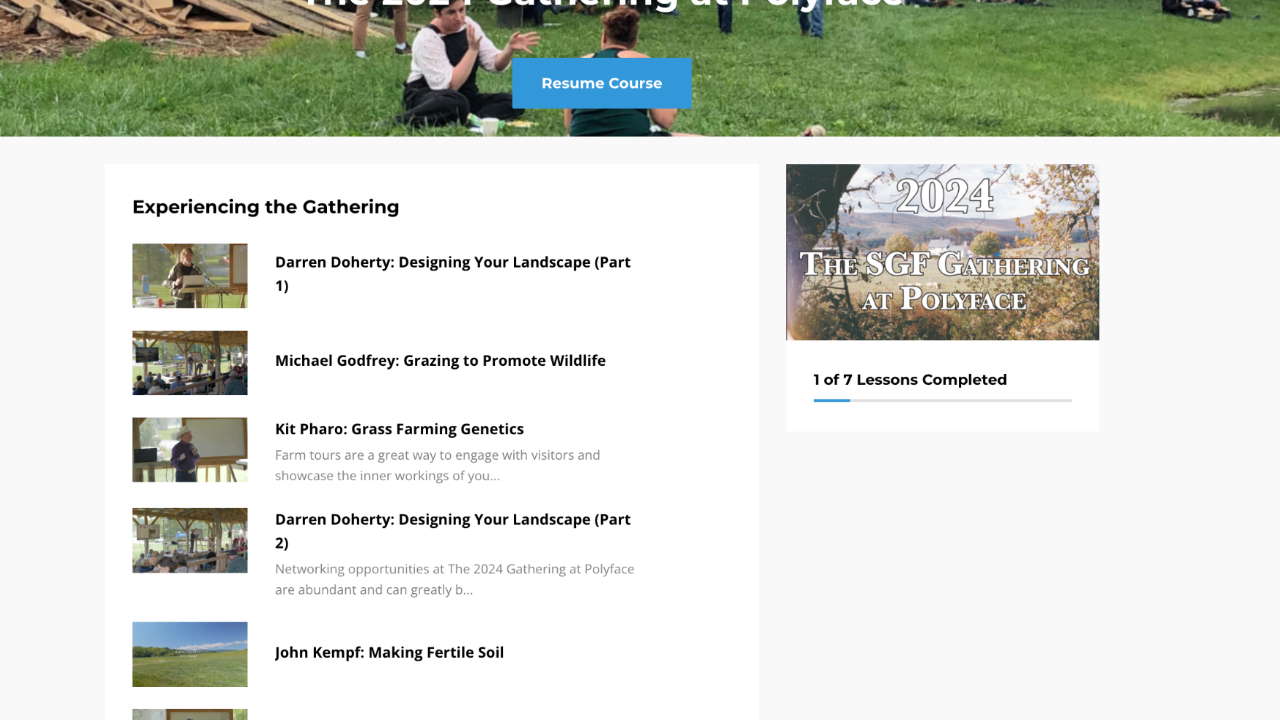1280x720 pixels.
Task: Click the Experiencing the Gathering section heading
Action: (x=265, y=207)
